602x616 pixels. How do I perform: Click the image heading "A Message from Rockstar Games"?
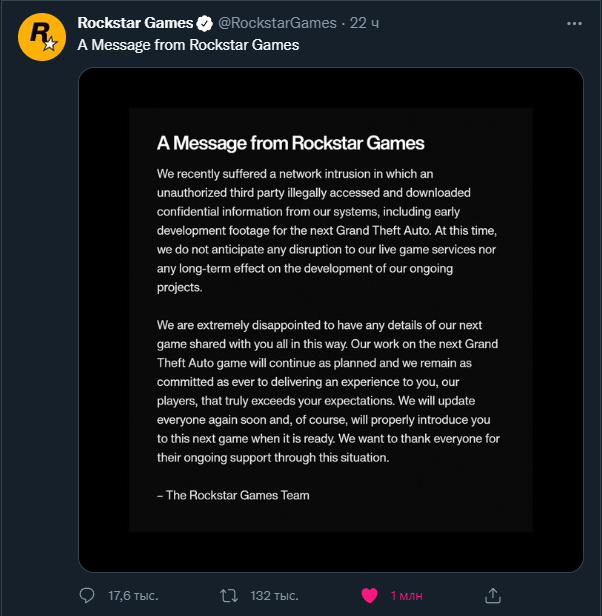290,143
